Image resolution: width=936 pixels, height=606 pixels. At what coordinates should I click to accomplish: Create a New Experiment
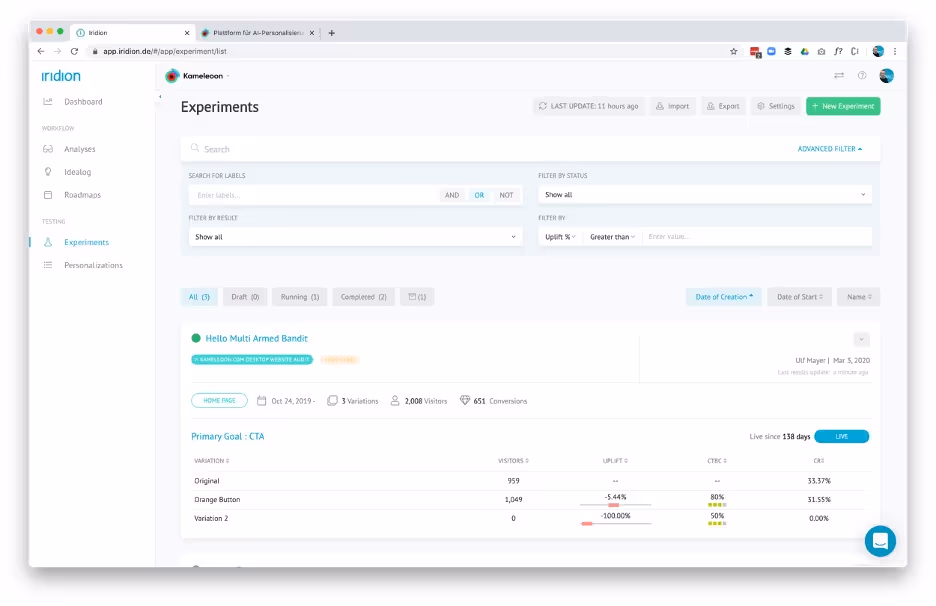pyautogui.click(x=843, y=106)
